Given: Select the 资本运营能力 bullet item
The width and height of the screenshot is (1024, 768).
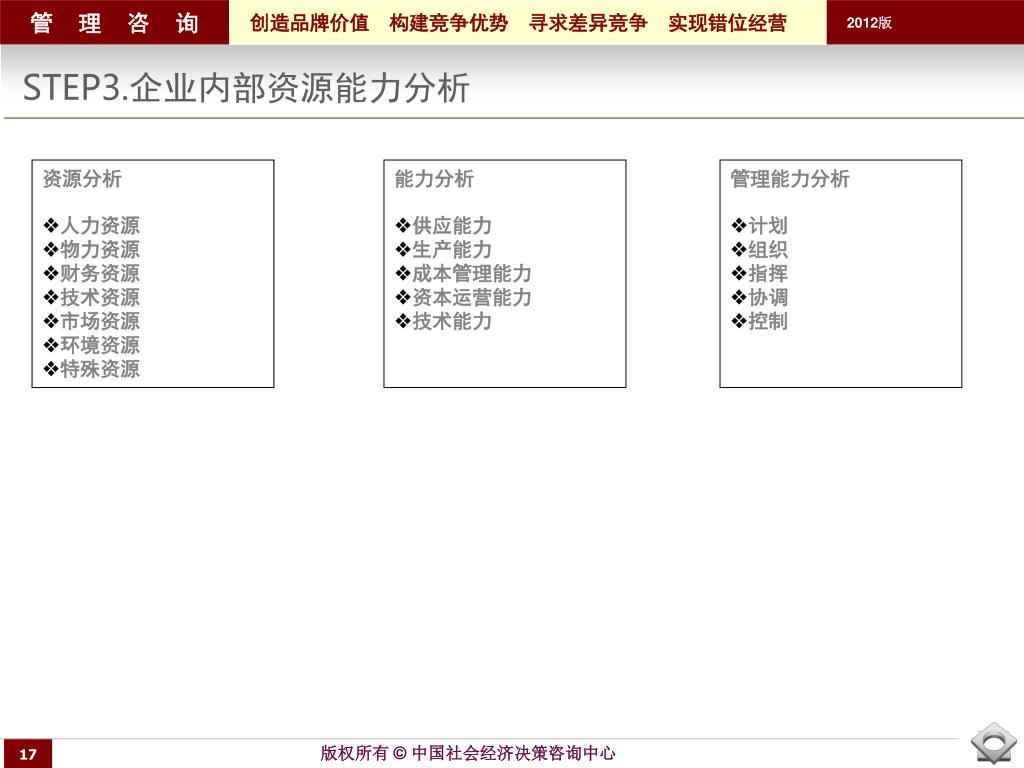Looking at the screenshot, I should (x=464, y=298).
